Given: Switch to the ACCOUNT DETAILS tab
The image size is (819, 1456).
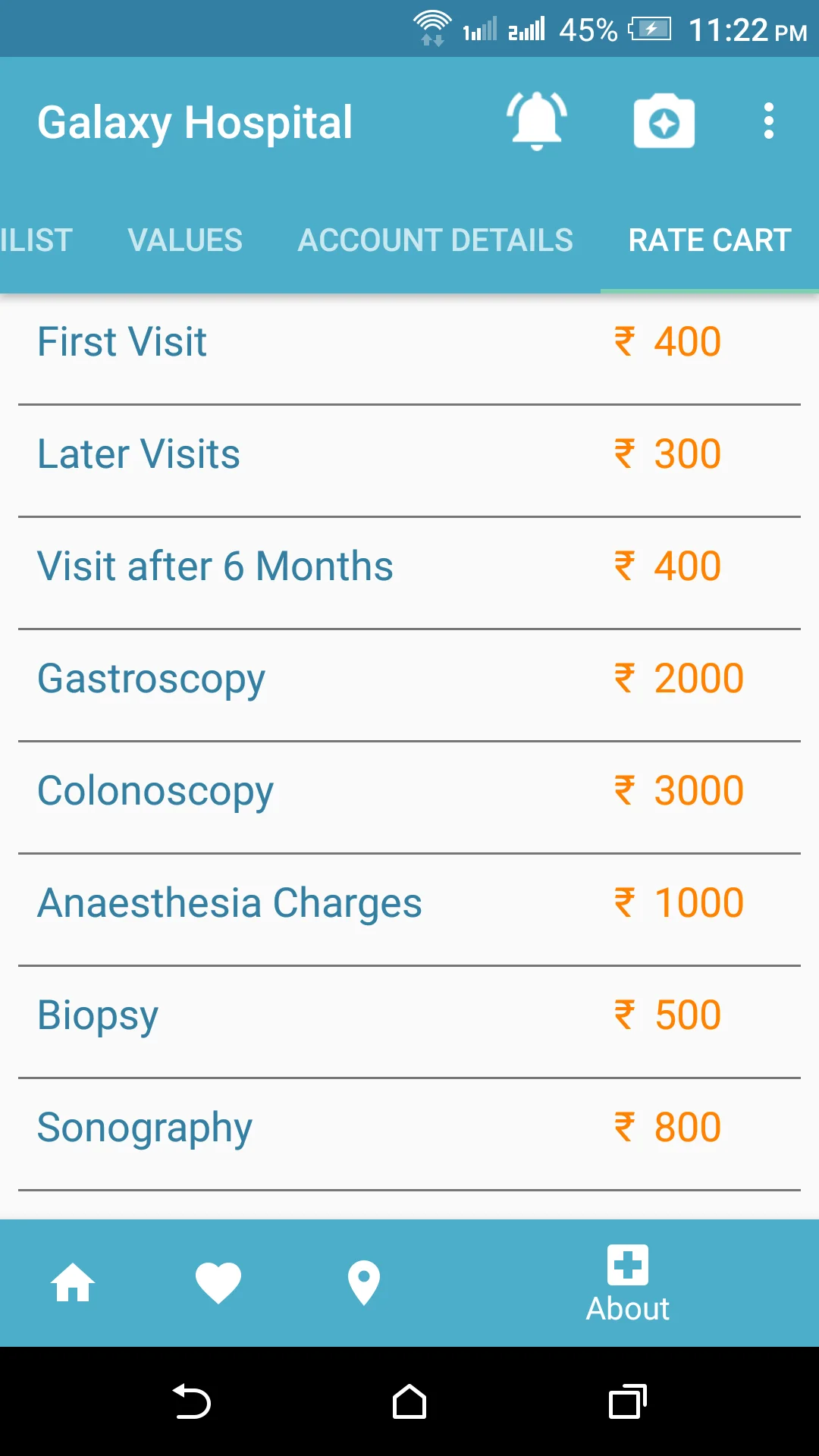Looking at the screenshot, I should 435,240.
